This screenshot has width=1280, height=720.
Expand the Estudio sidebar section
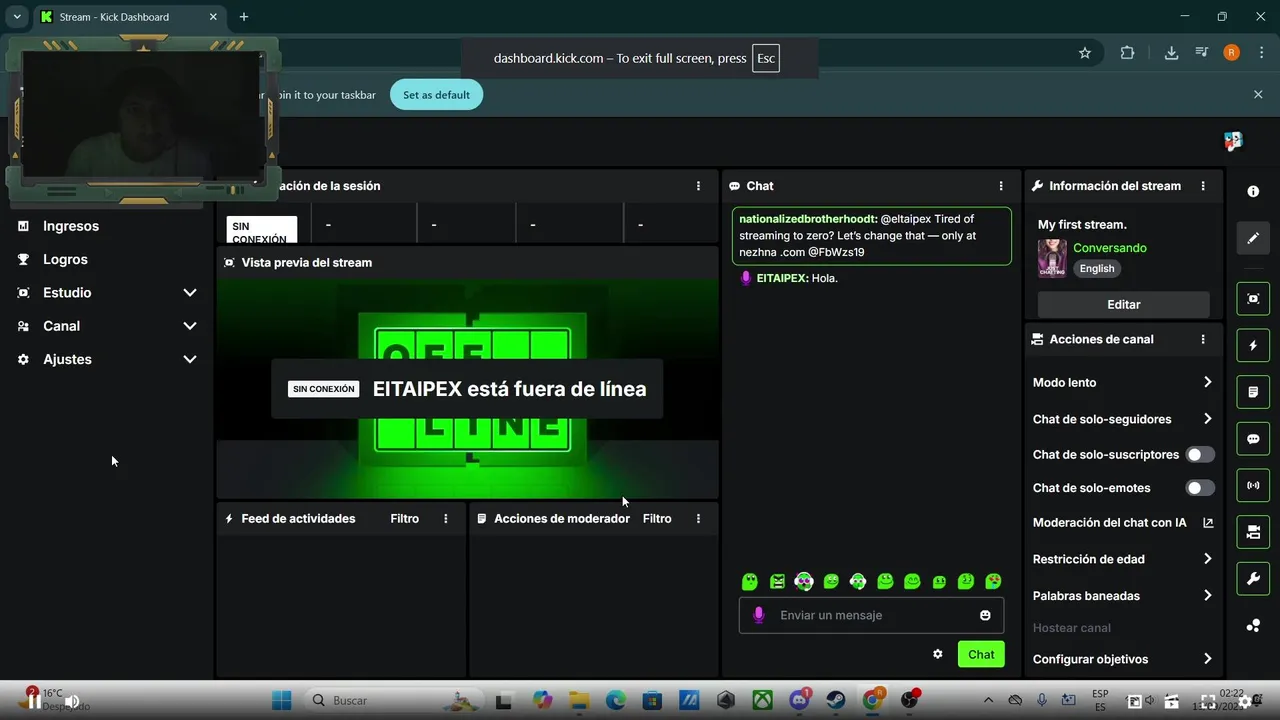point(106,292)
